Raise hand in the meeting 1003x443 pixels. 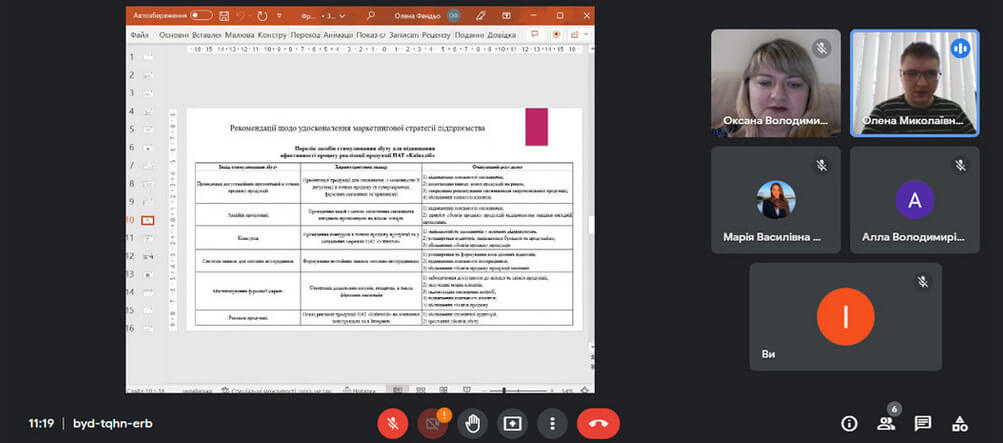coord(472,423)
